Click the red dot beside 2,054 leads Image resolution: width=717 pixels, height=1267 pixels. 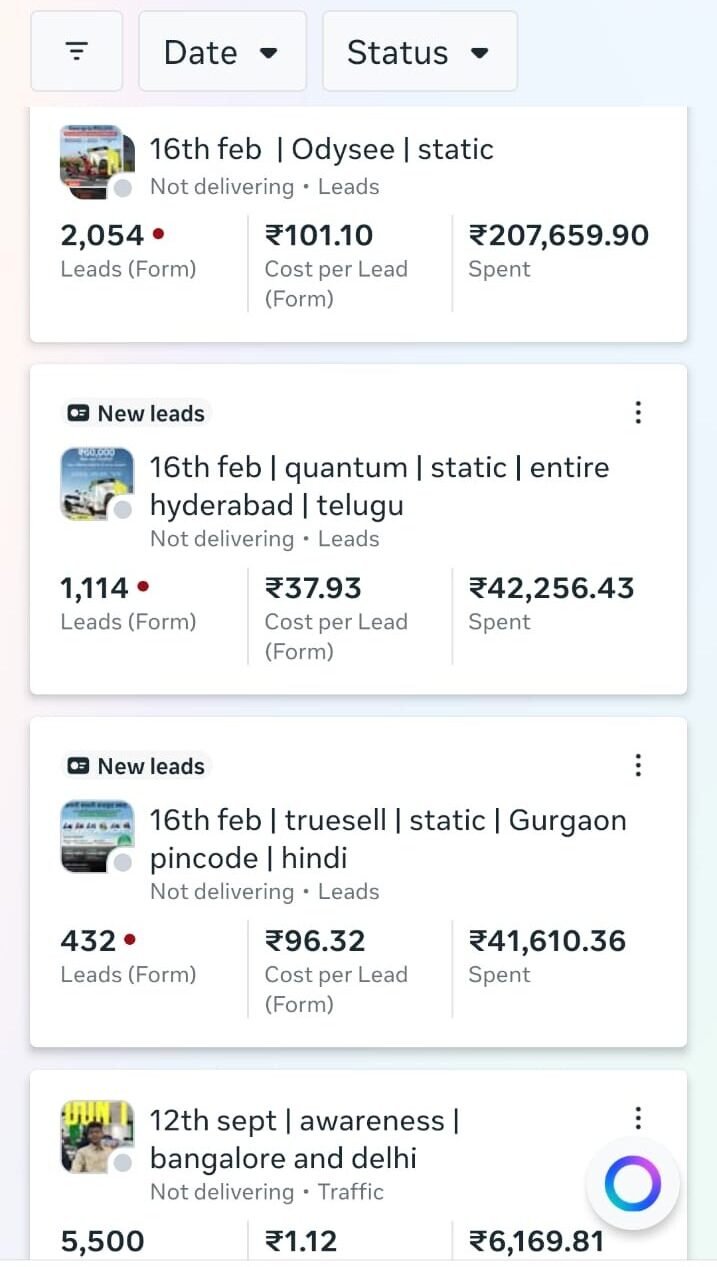(x=159, y=234)
